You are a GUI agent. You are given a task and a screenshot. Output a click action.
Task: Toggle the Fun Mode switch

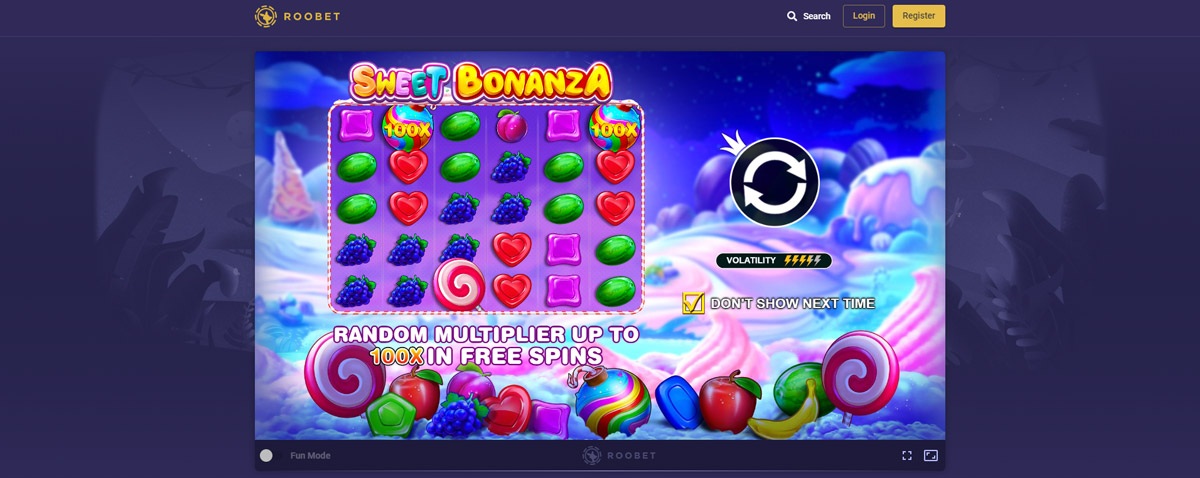(266, 455)
